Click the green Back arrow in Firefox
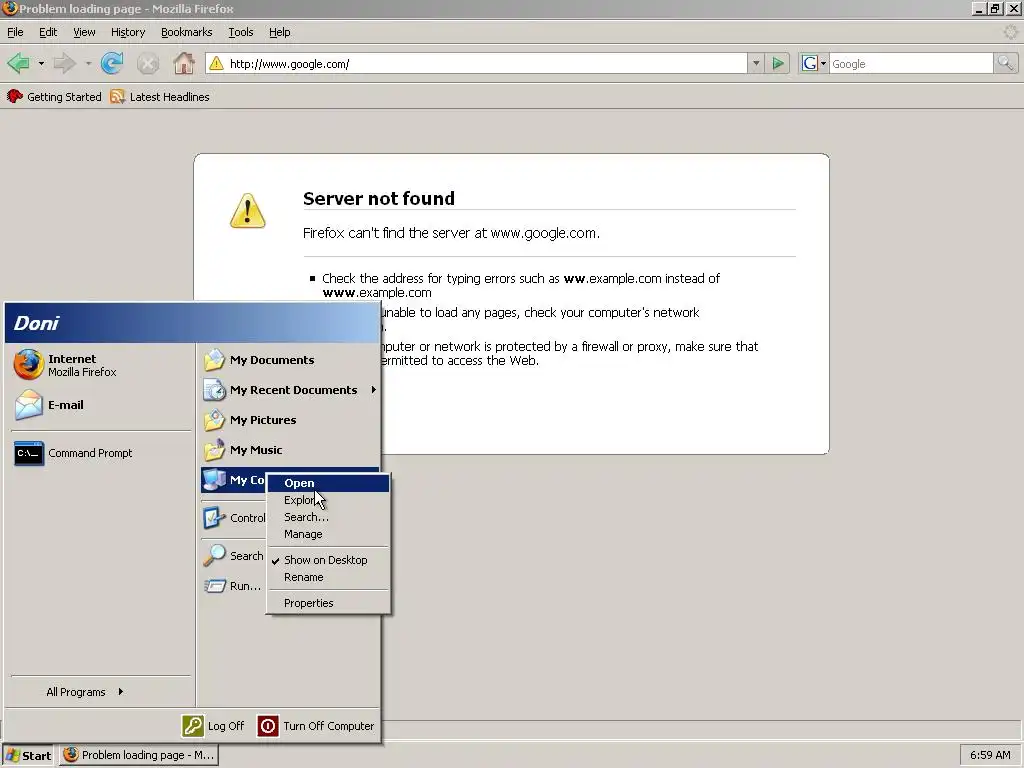The width and height of the screenshot is (1024, 768). pyautogui.click(x=18, y=63)
